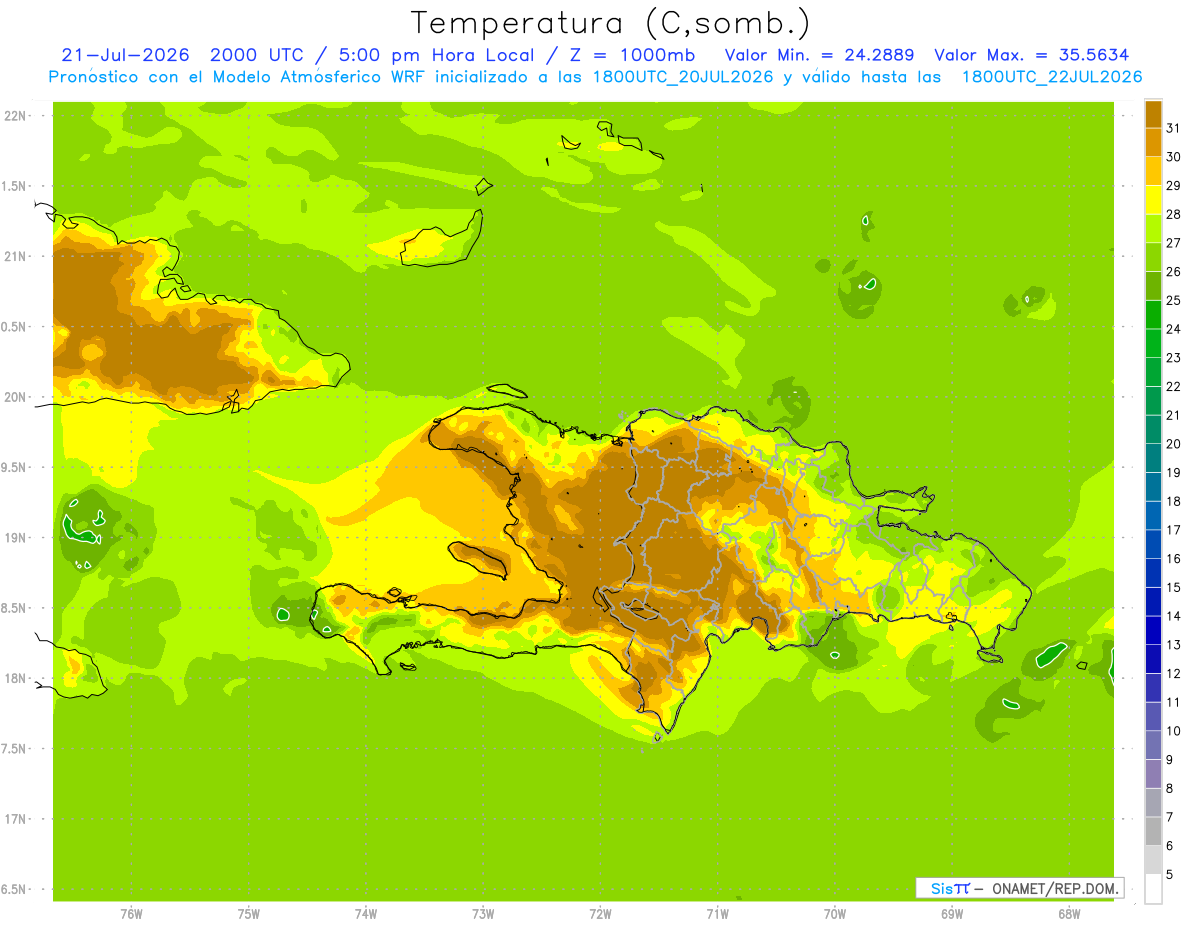Viewport: 1200px width, 927px height.
Task: Click the 'Temperatura (C,somb.)' title
Action: click(611, 23)
